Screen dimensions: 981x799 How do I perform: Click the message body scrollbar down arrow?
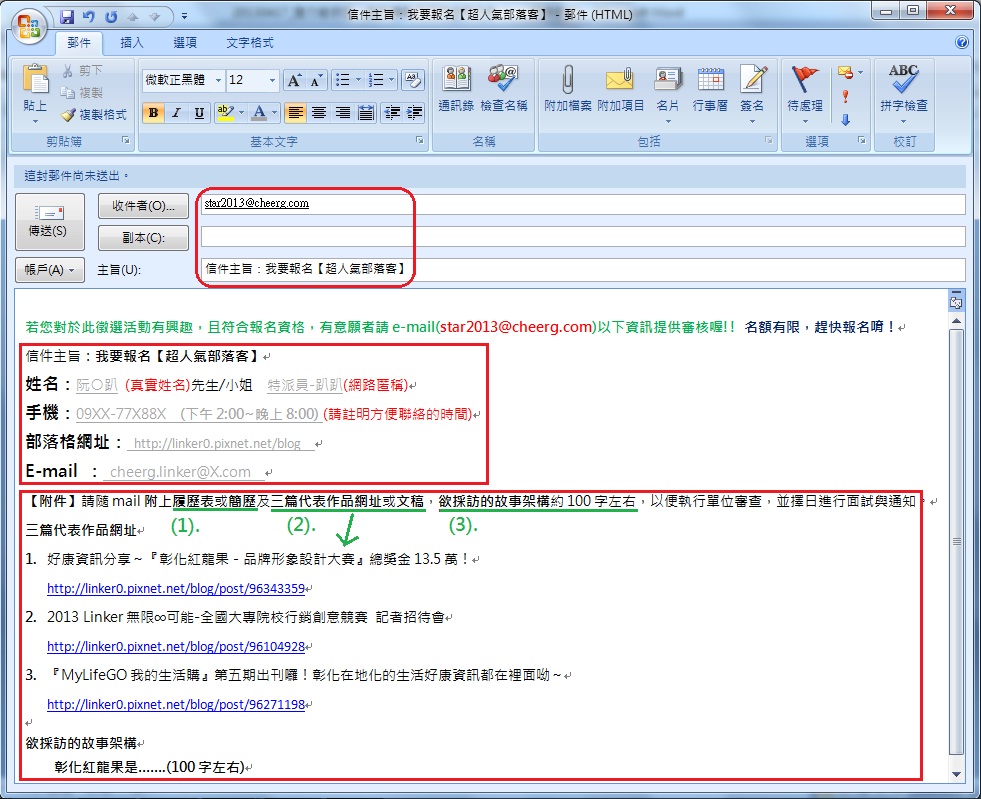point(956,774)
